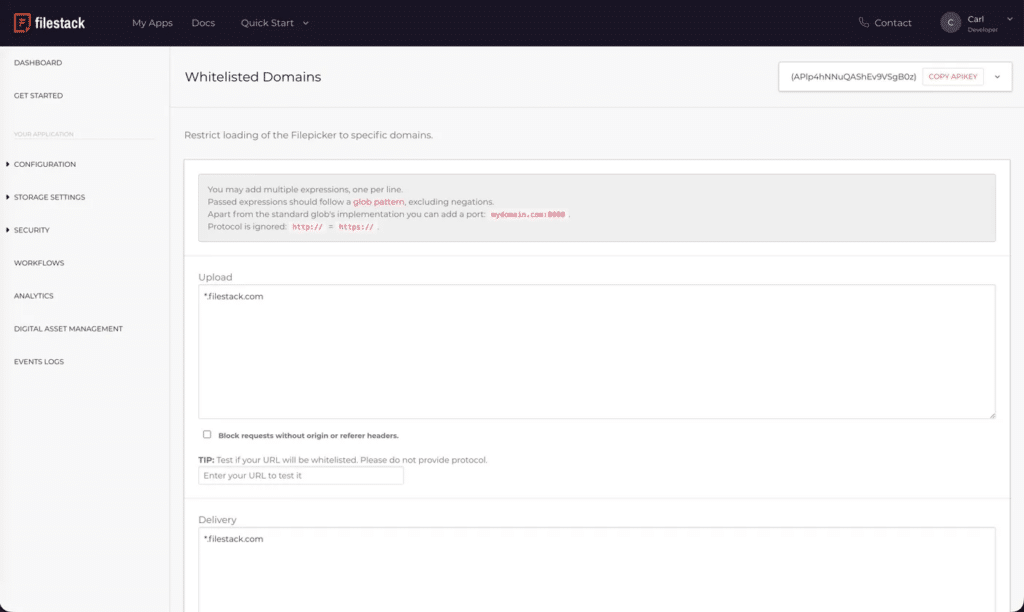Expand the Configuration section triangle
1024x612 pixels.
tap(7, 164)
